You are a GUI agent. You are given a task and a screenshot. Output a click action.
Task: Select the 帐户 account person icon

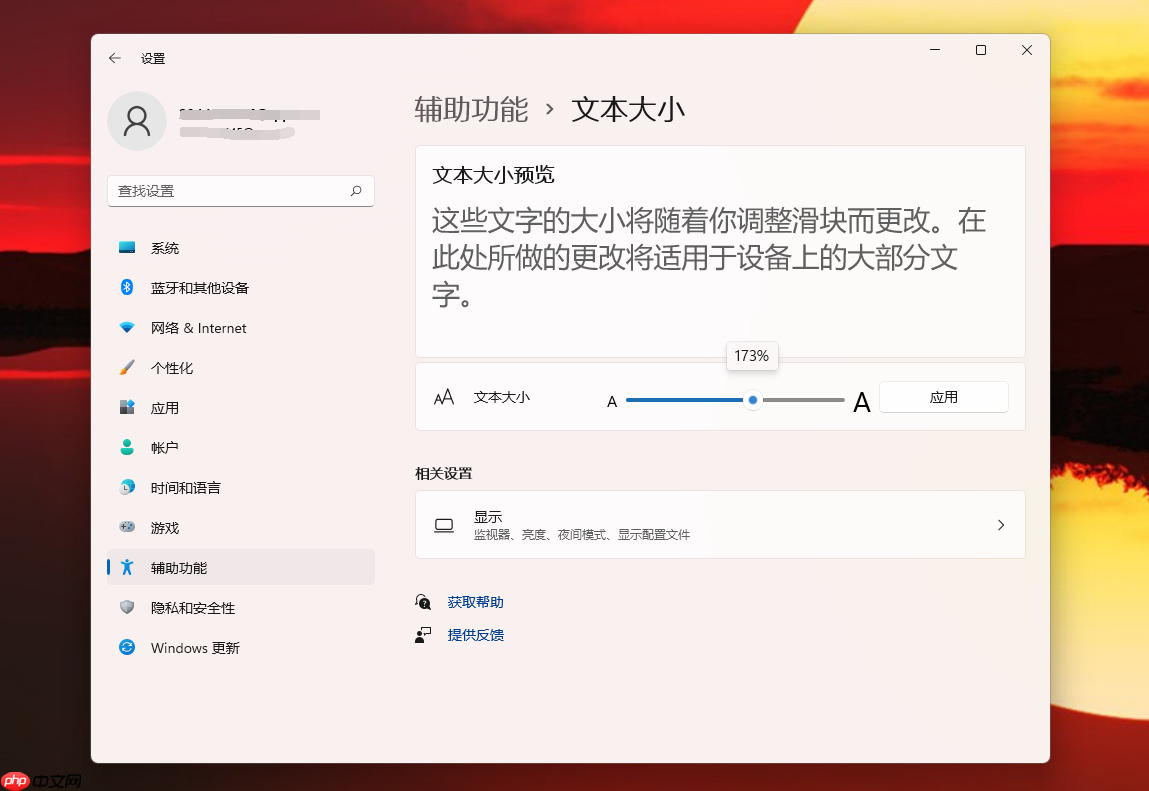[127, 447]
